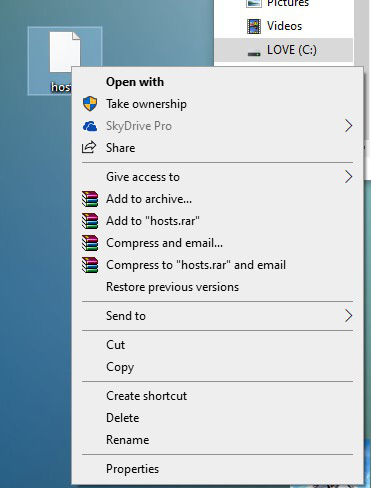Click the Videos folder icon in Explorer
This screenshot has width=371, height=488.
pos(254,26)
